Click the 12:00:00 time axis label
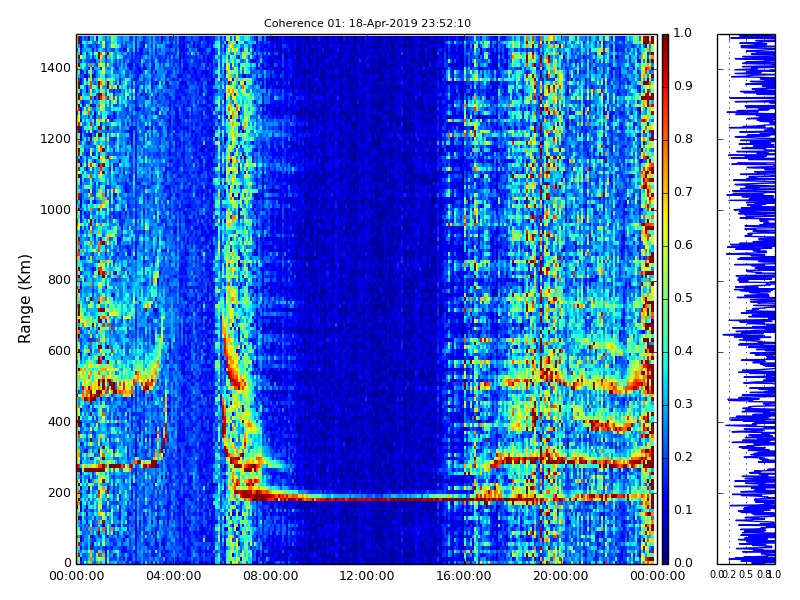800x600 pixels. pyautogui.click(x=367, y=576)
